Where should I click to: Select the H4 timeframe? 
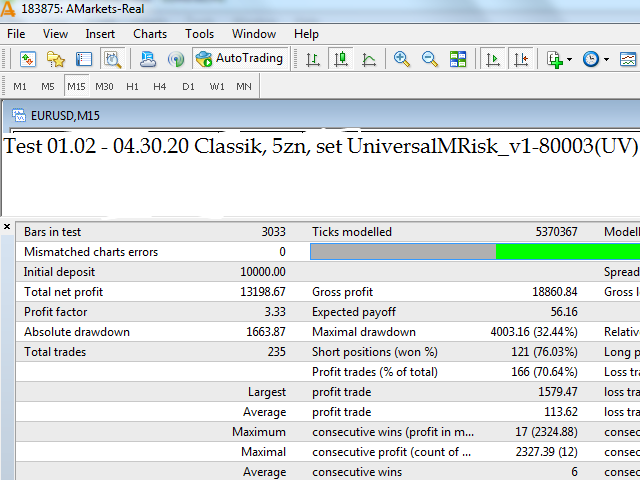click(160, 87)
